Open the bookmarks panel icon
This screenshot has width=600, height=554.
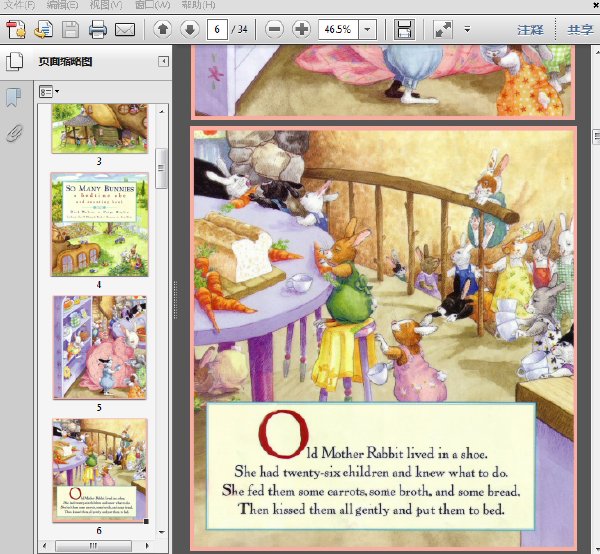[14, 97]
